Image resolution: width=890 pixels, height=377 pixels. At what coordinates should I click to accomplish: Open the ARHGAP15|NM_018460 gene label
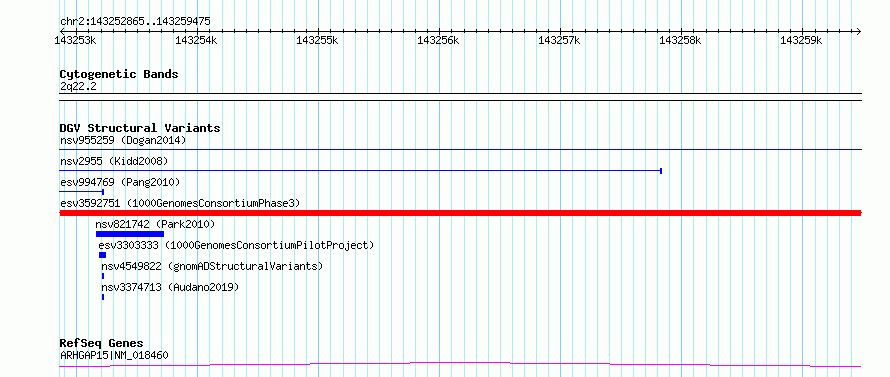(x=114, y=355)
